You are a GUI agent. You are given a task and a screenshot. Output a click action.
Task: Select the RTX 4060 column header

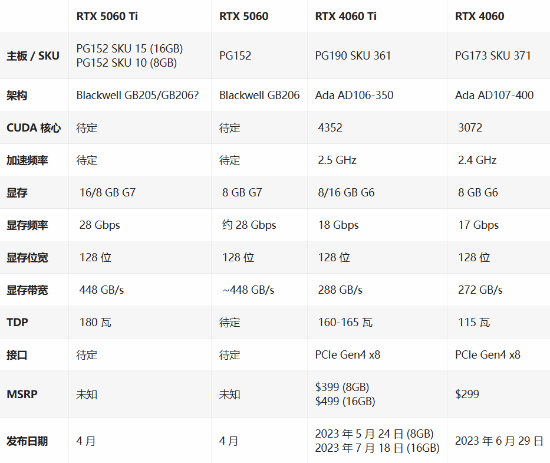[x=479, y=16]
